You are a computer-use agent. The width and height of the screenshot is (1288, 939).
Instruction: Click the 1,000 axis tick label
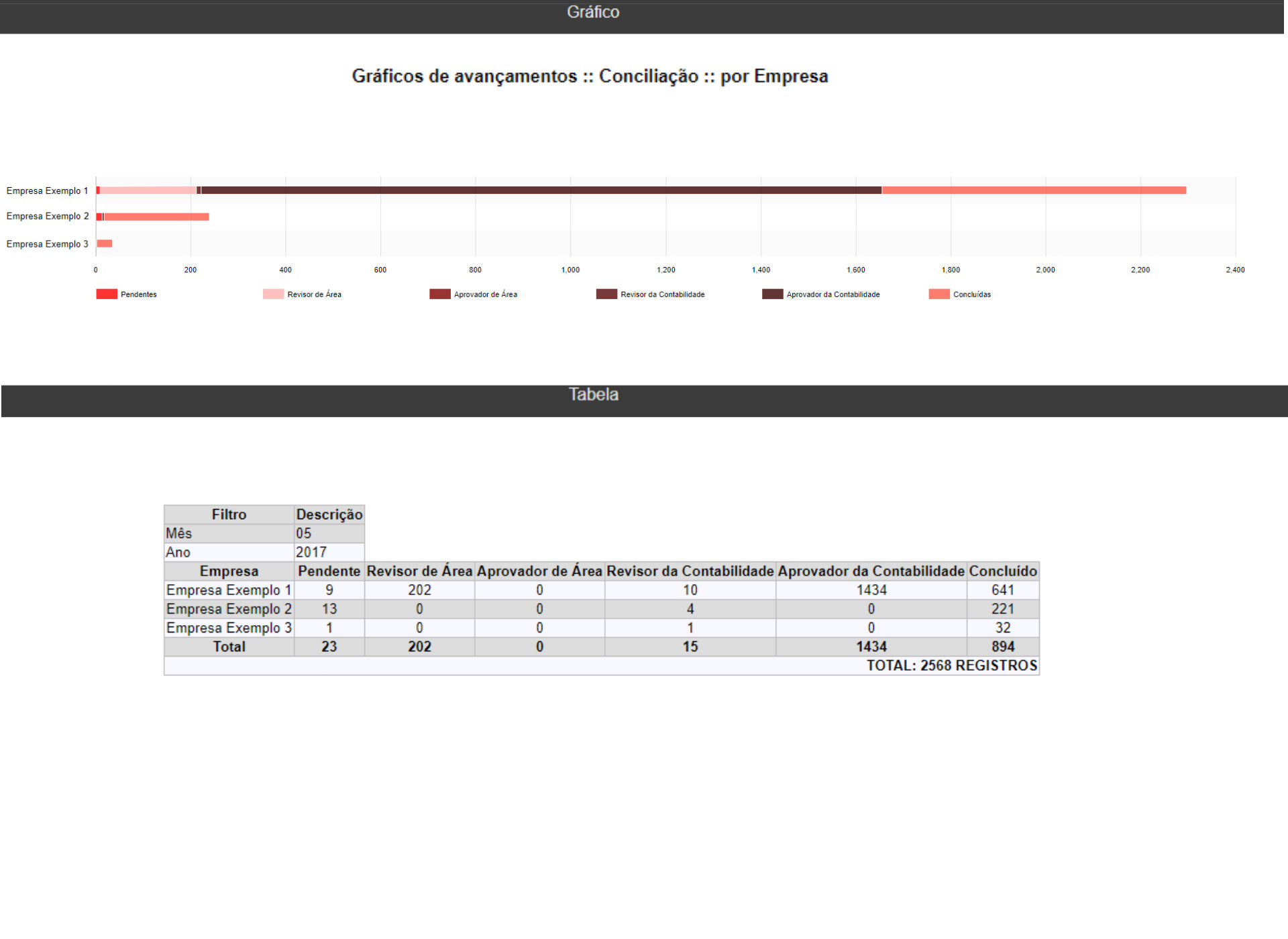click(x=571, y=270)
